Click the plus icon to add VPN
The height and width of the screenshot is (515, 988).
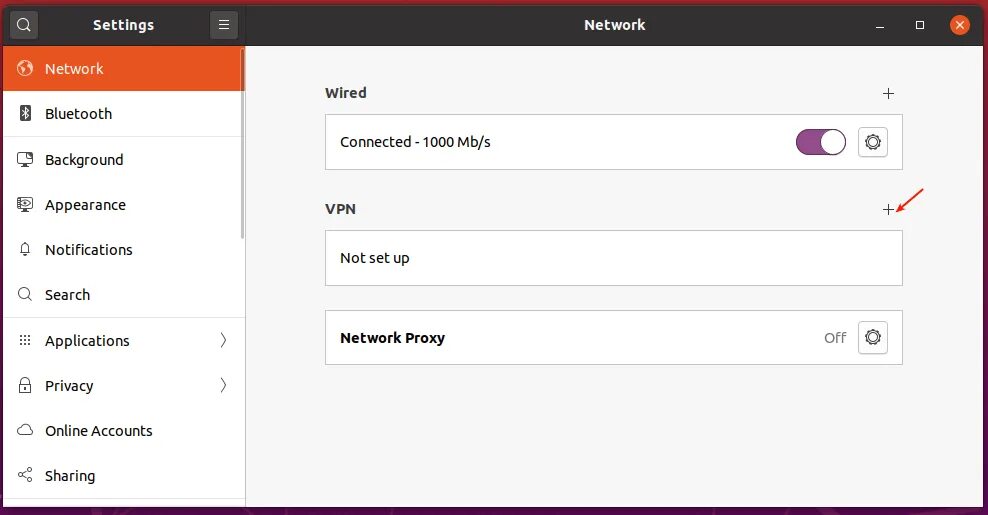pyautogui.click(x=888, y=209)
